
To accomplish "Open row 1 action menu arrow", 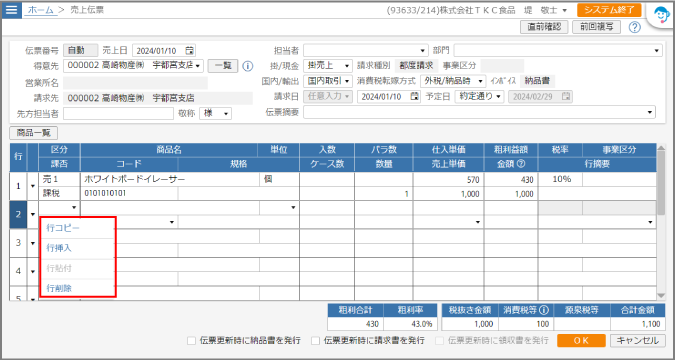I will tap(33, 186).
